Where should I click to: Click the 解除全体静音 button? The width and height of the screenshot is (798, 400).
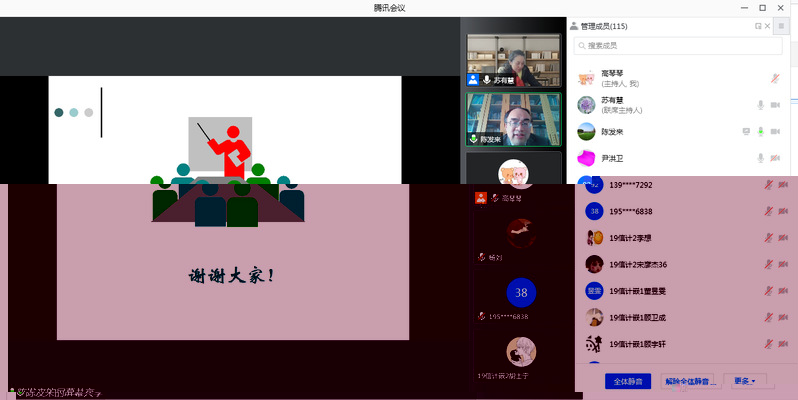[x=690, y=381]
